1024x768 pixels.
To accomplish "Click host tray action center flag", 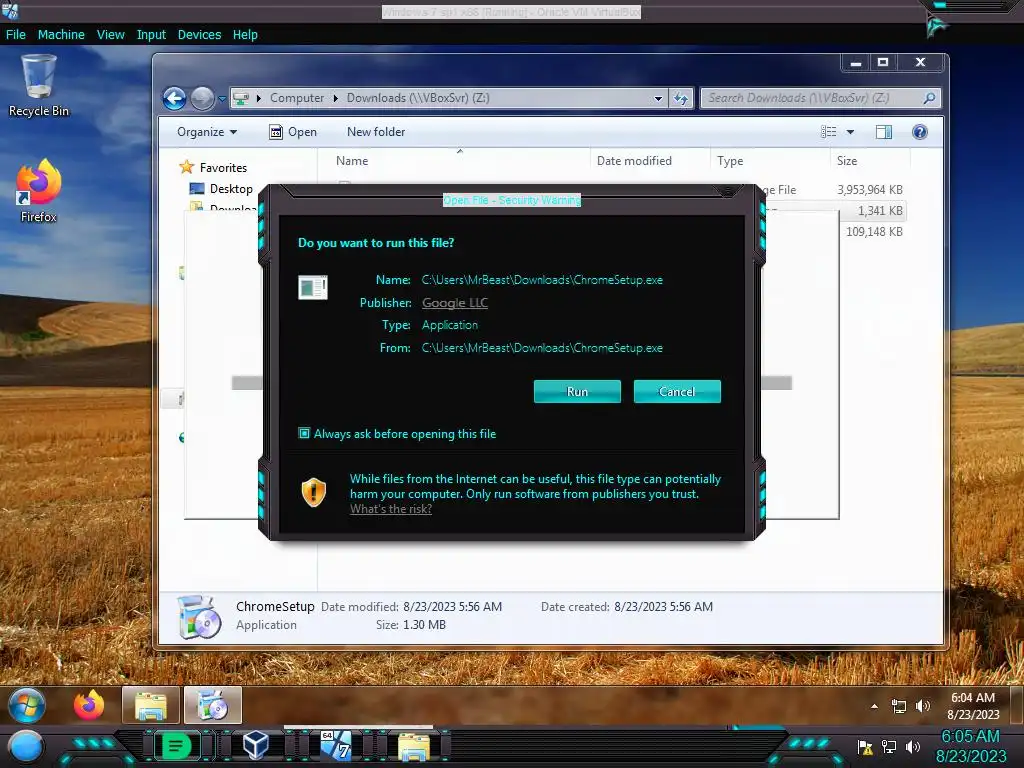I will 865,748.
